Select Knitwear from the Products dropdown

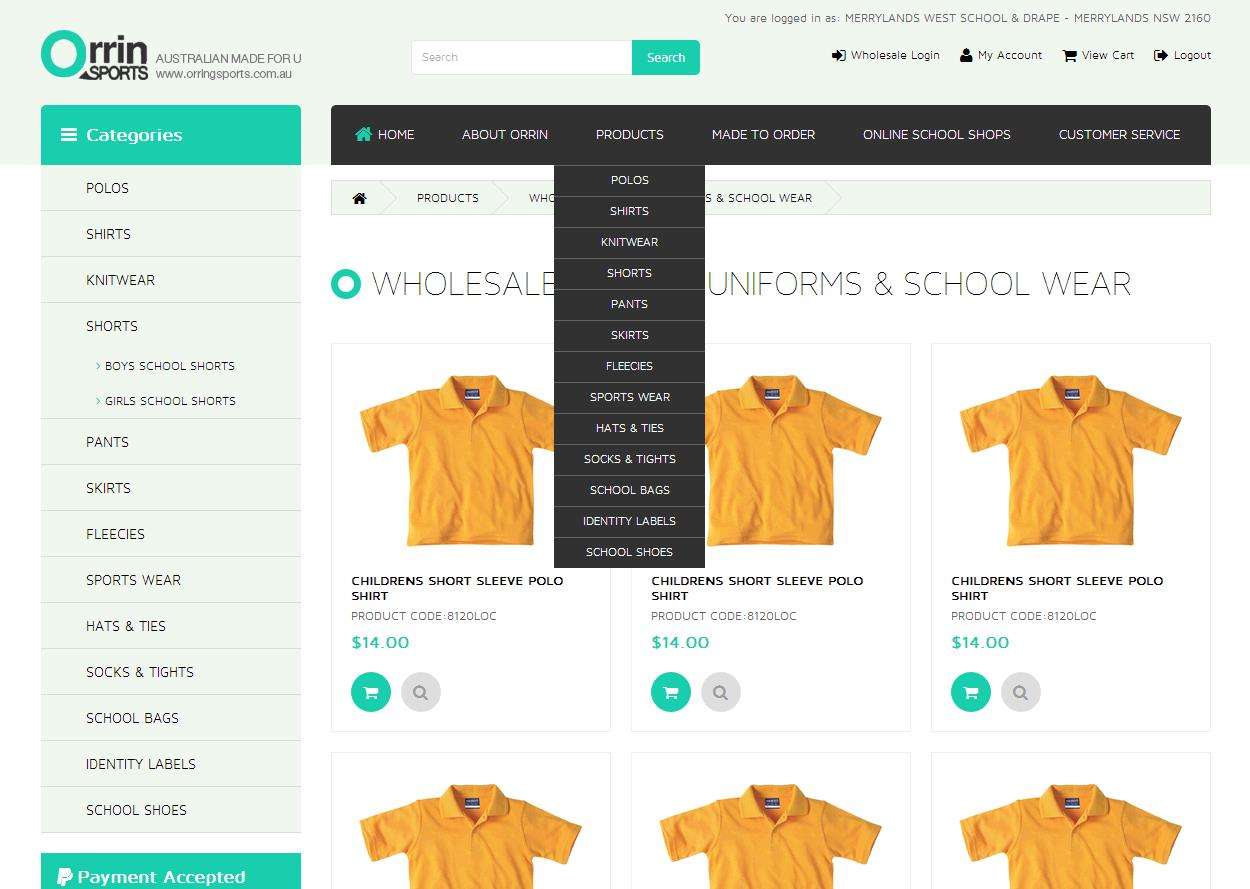[629, 242]
